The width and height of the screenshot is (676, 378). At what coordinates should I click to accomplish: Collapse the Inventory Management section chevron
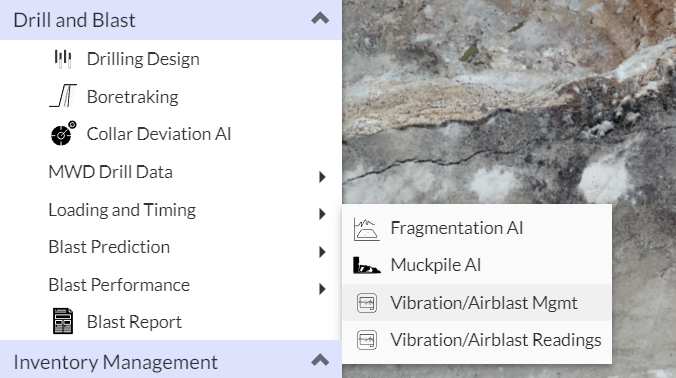point(320,360)
